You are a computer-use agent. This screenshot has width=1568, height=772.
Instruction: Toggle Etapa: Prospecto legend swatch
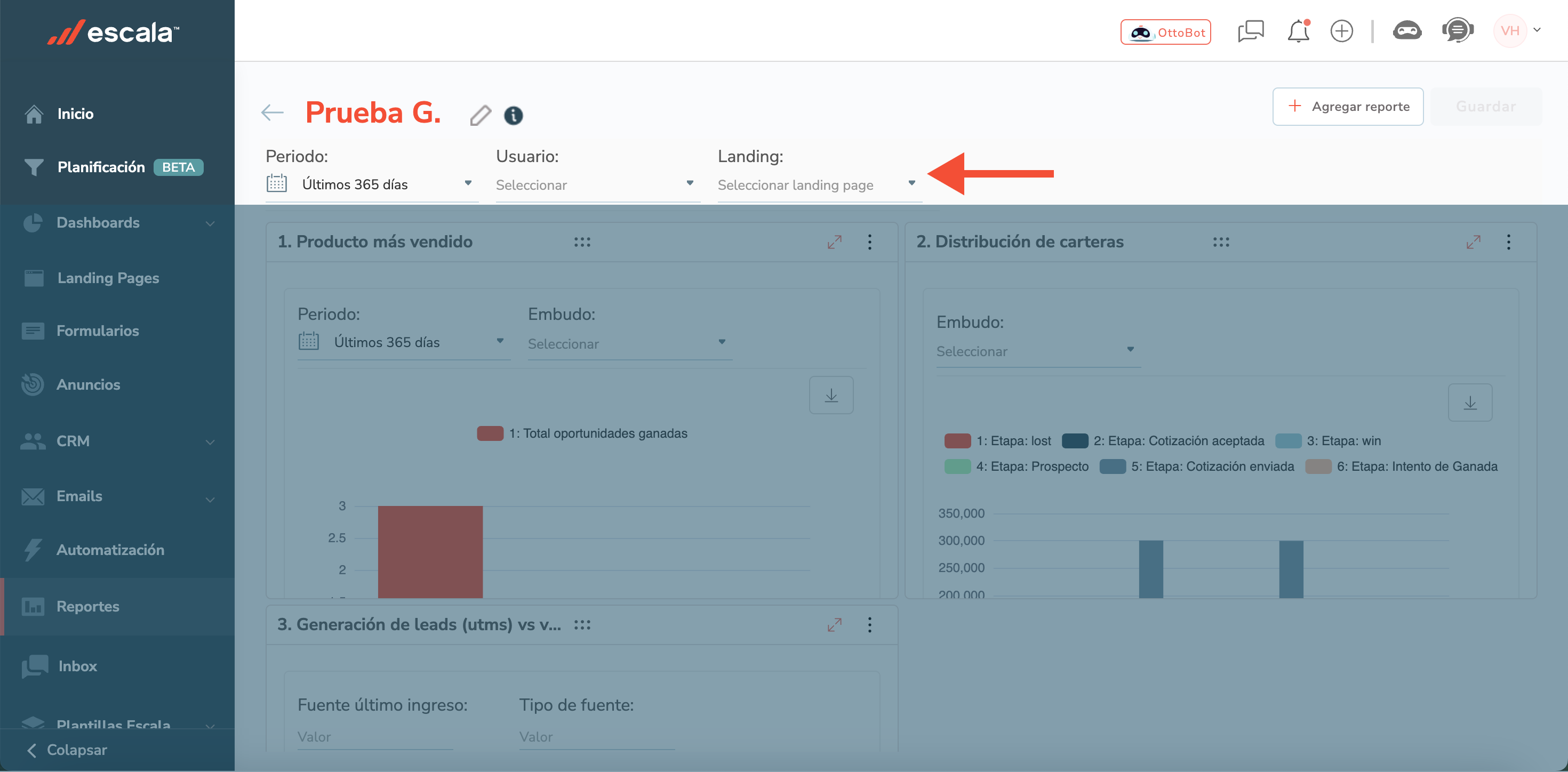[x=957, y=467]
